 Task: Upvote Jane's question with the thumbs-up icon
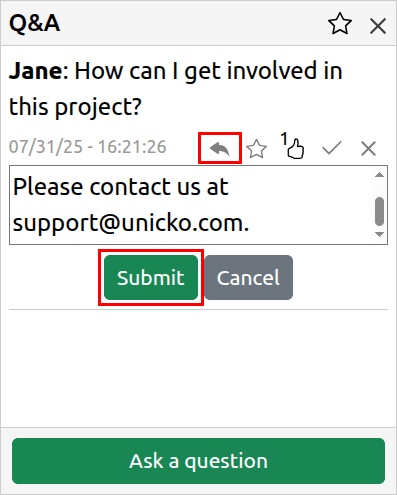click(296, 149)
